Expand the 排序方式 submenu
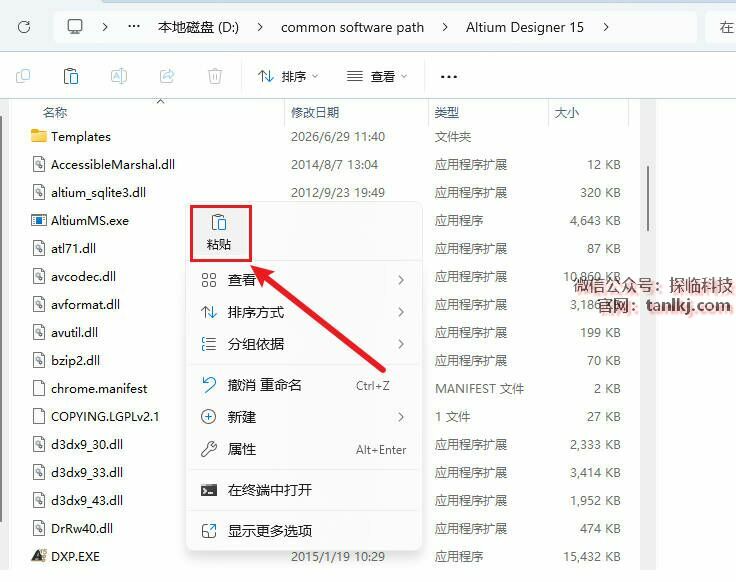Viewport: 736px width, 582px height. pyautogui.click(x=303, y=312)
